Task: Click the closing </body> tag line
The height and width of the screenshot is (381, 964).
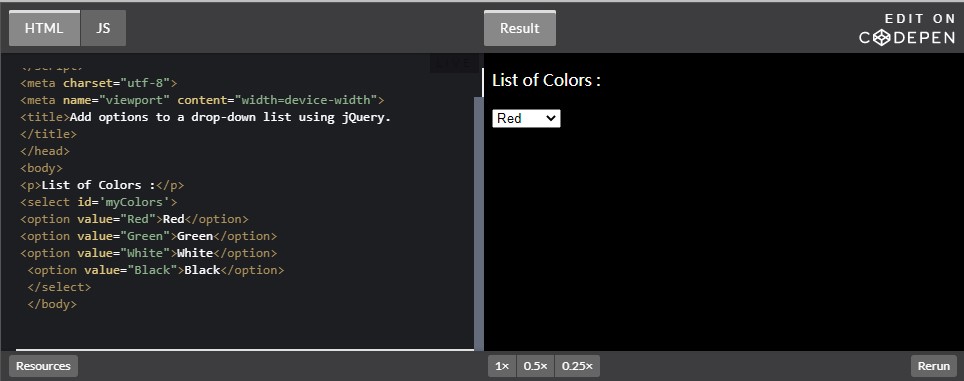Action: 52,304
